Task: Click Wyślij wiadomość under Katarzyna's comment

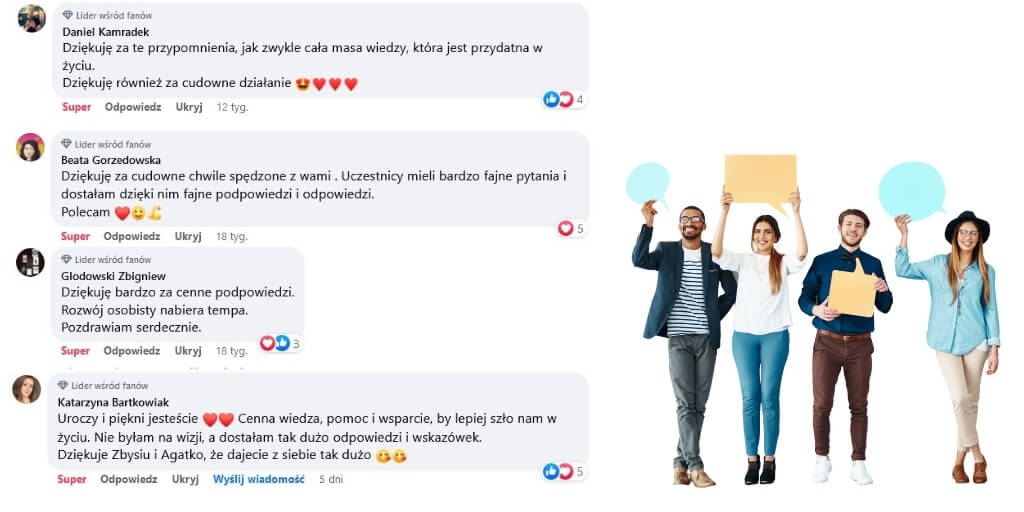Action: 259,479
